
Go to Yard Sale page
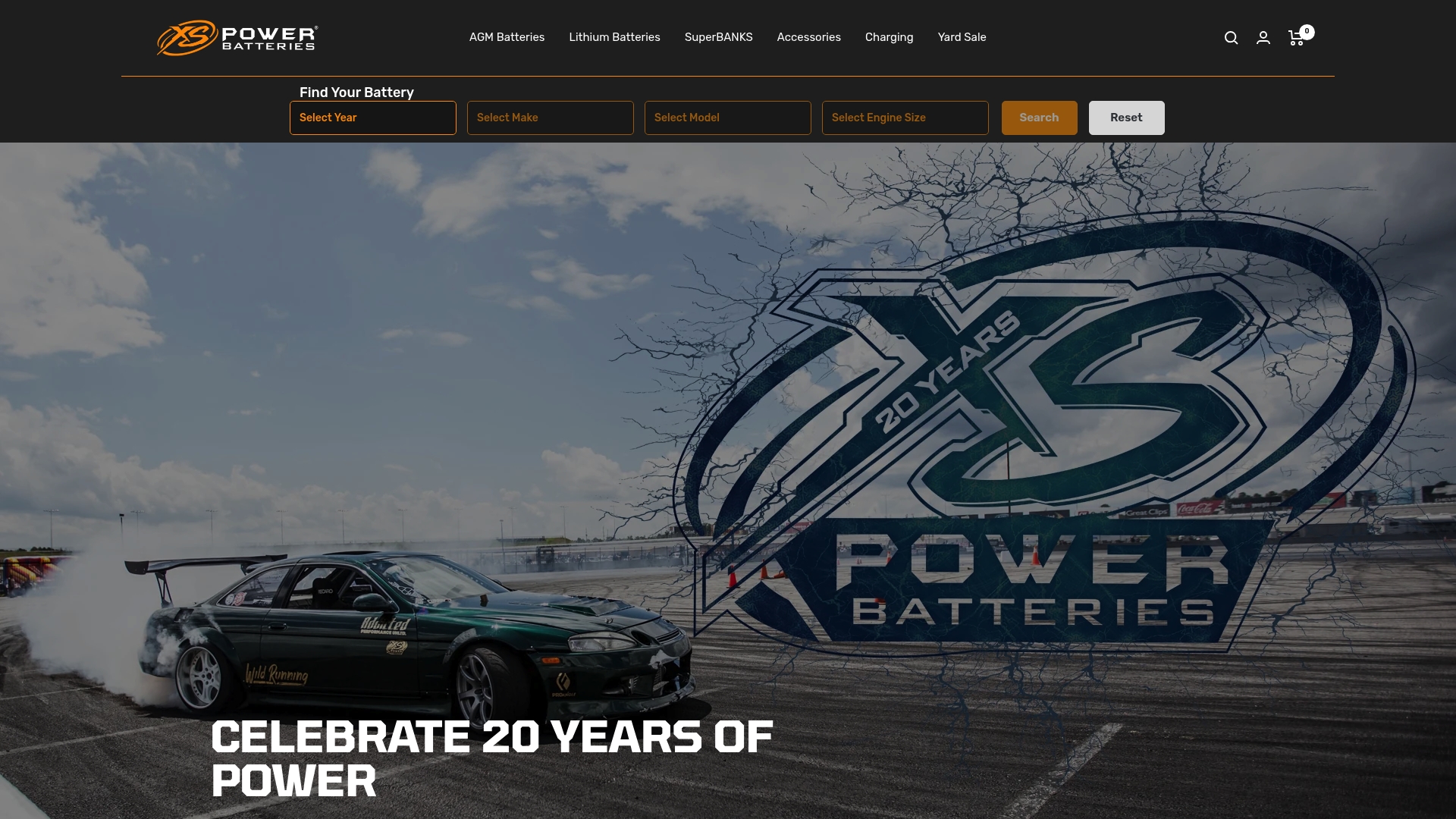click(x=962, y=37)
